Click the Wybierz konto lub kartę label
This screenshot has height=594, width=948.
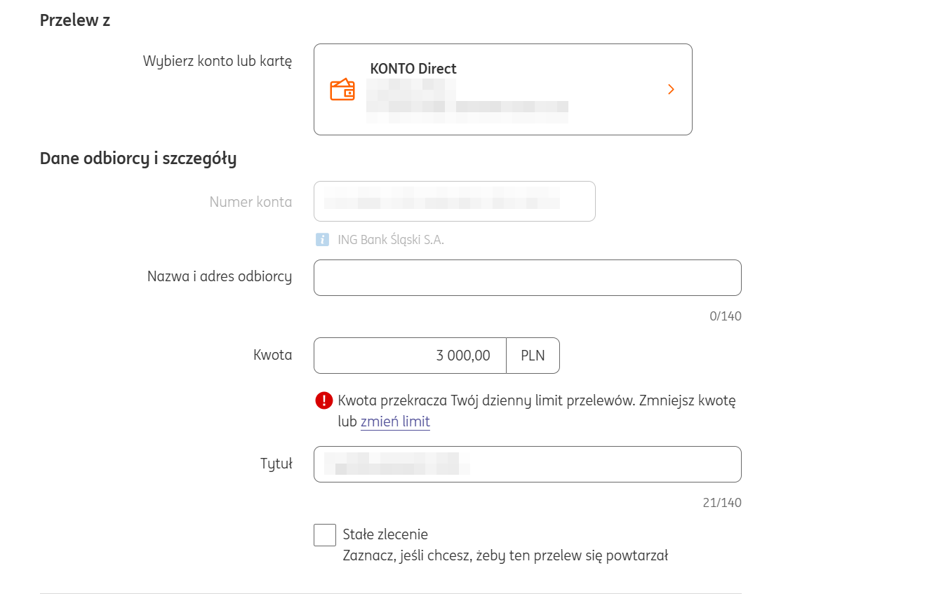point(217,61)
